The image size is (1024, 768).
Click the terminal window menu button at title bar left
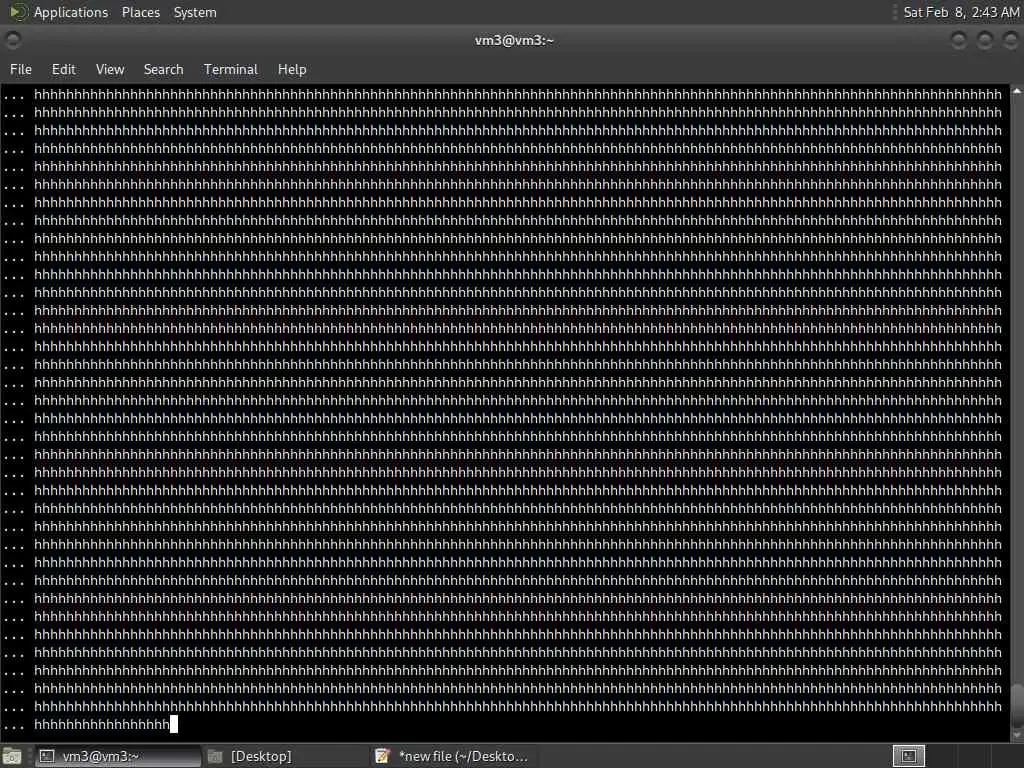point(12,40)
